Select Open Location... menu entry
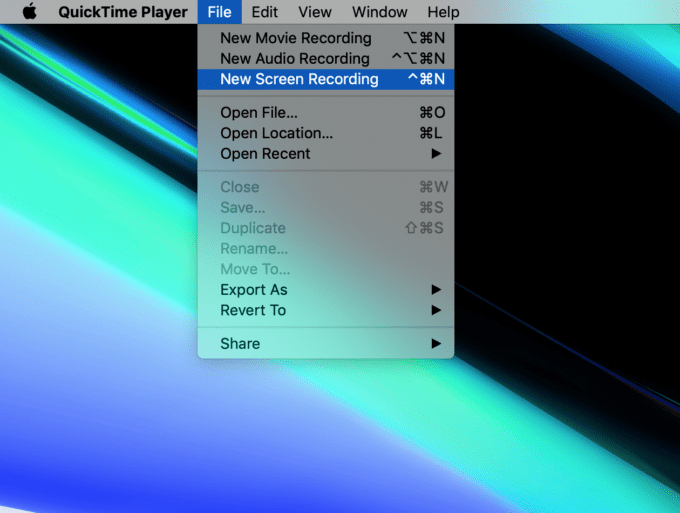Image resolution: width=680 pixels, height=513 pixels. click(x=276, y=133)
